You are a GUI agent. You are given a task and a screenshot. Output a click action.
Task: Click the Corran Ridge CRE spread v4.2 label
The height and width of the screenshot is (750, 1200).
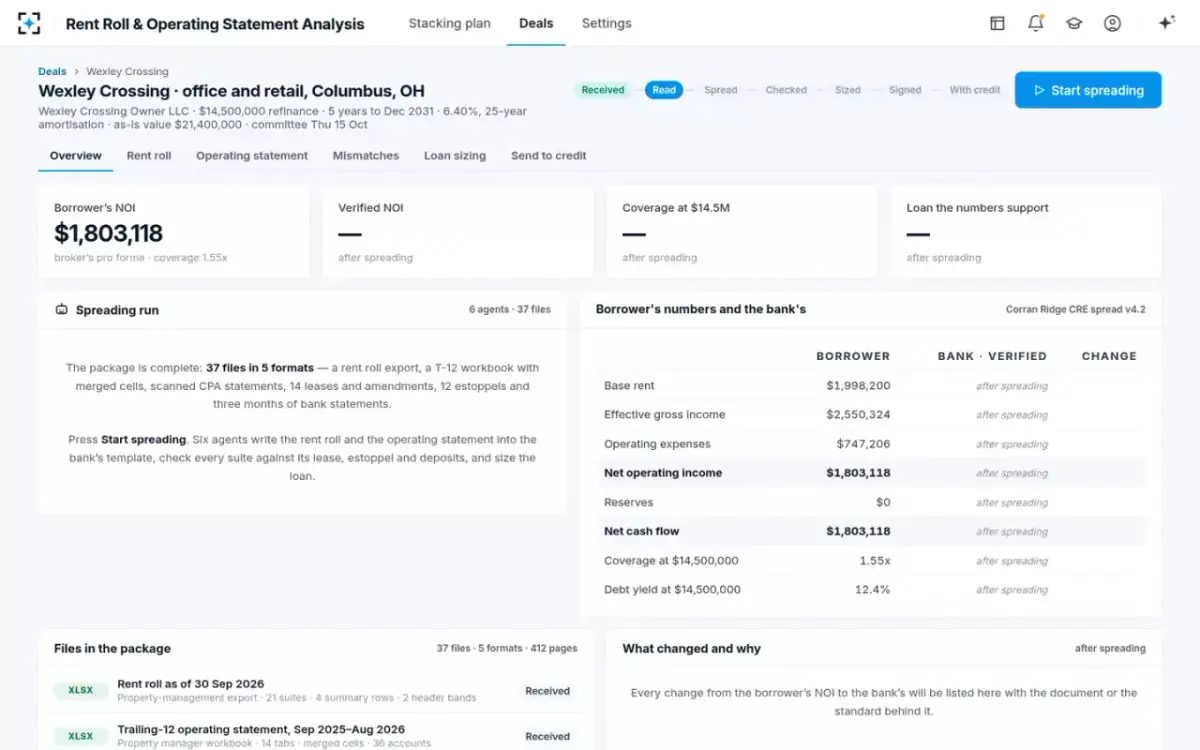tap(1076, 310)
